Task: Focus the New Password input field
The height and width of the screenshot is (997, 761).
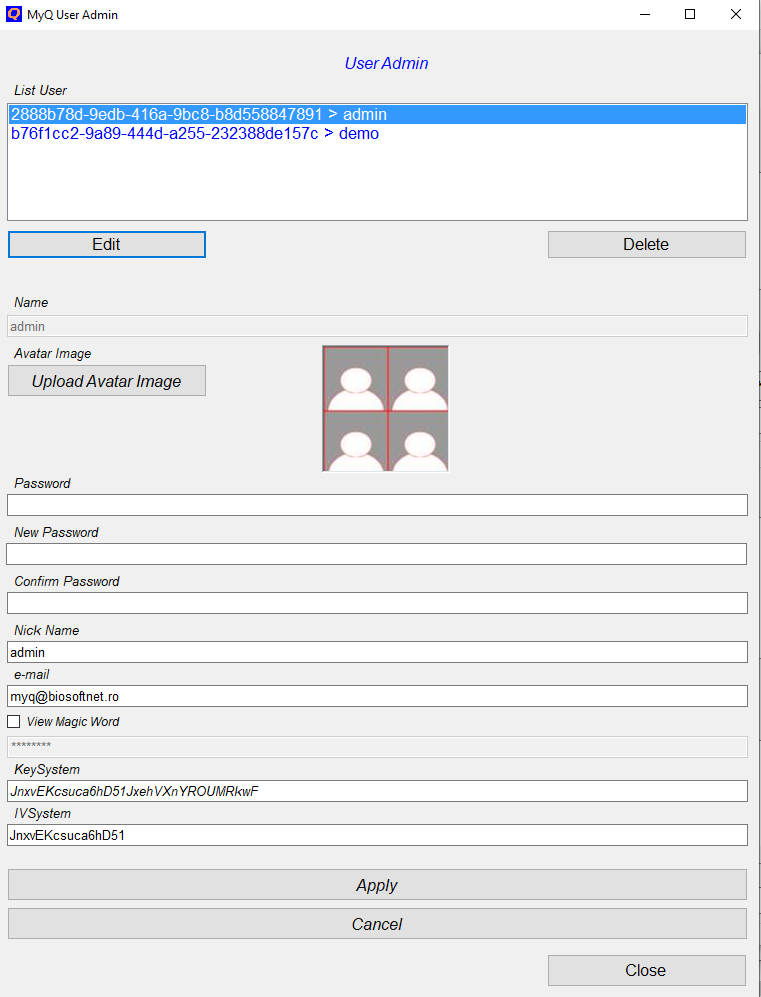Action: click(x=377, y=554)
